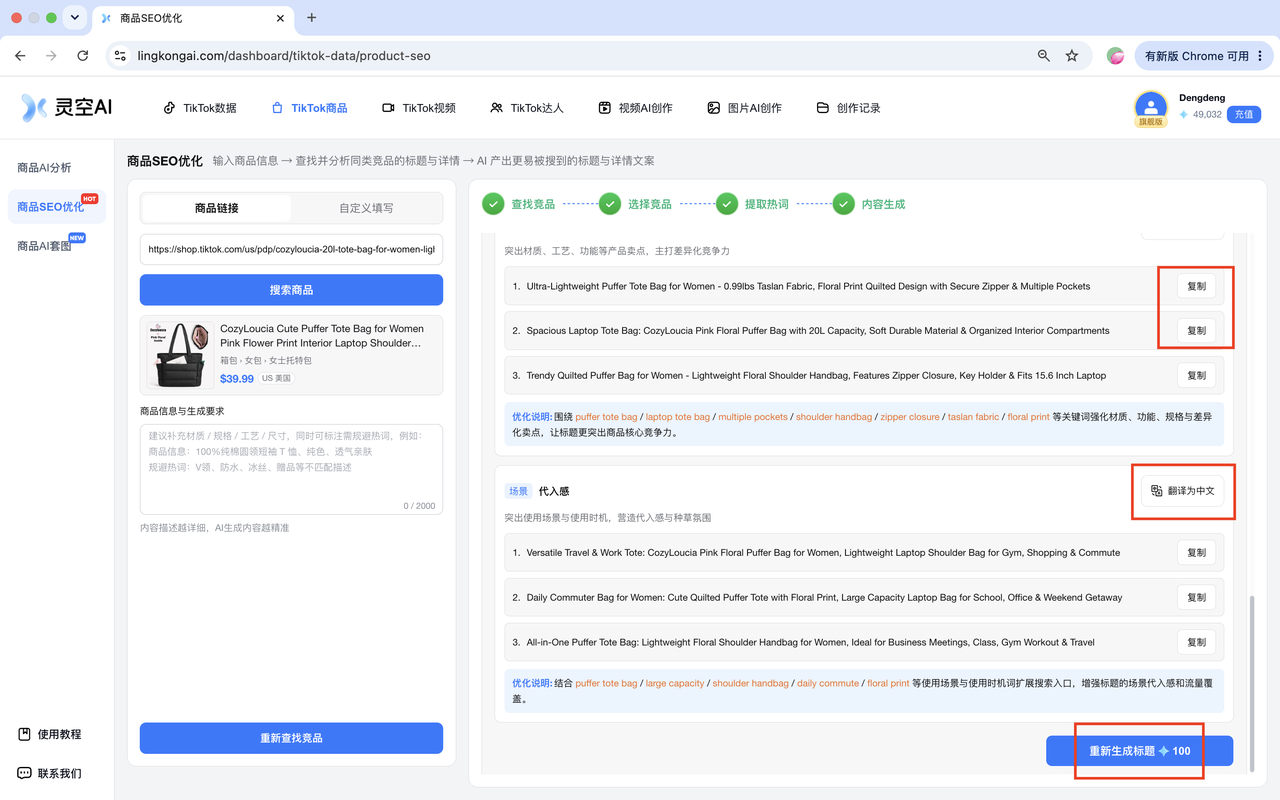View site information for lingkongai.com
Viewport: 1280px width, 800px height.
pos(120,56)
